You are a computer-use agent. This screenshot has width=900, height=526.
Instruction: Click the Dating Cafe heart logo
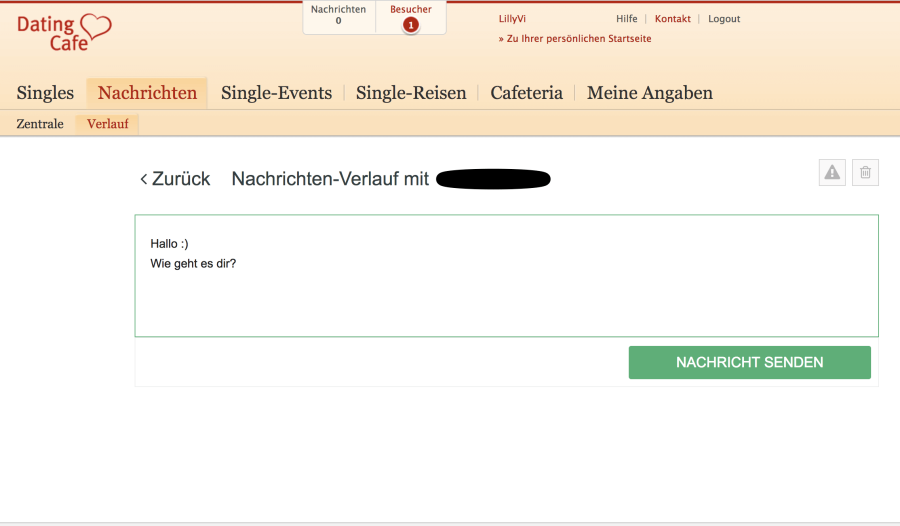pyautogui.click(x=64, y=33)
